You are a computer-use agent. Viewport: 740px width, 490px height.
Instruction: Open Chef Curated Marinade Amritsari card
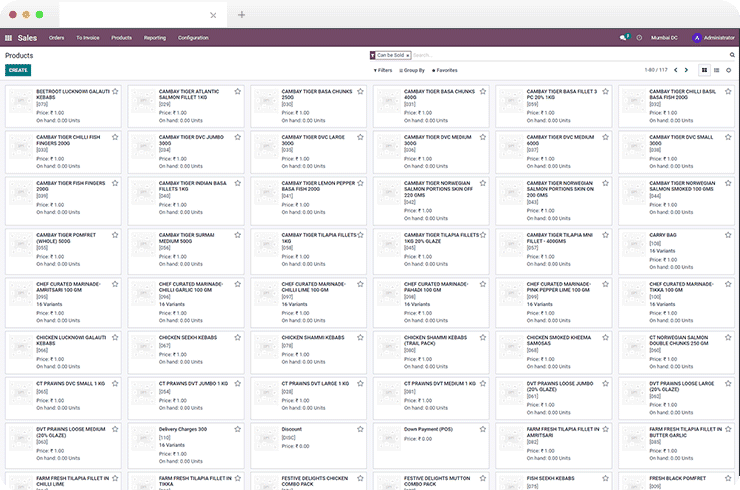coord(63,303)
